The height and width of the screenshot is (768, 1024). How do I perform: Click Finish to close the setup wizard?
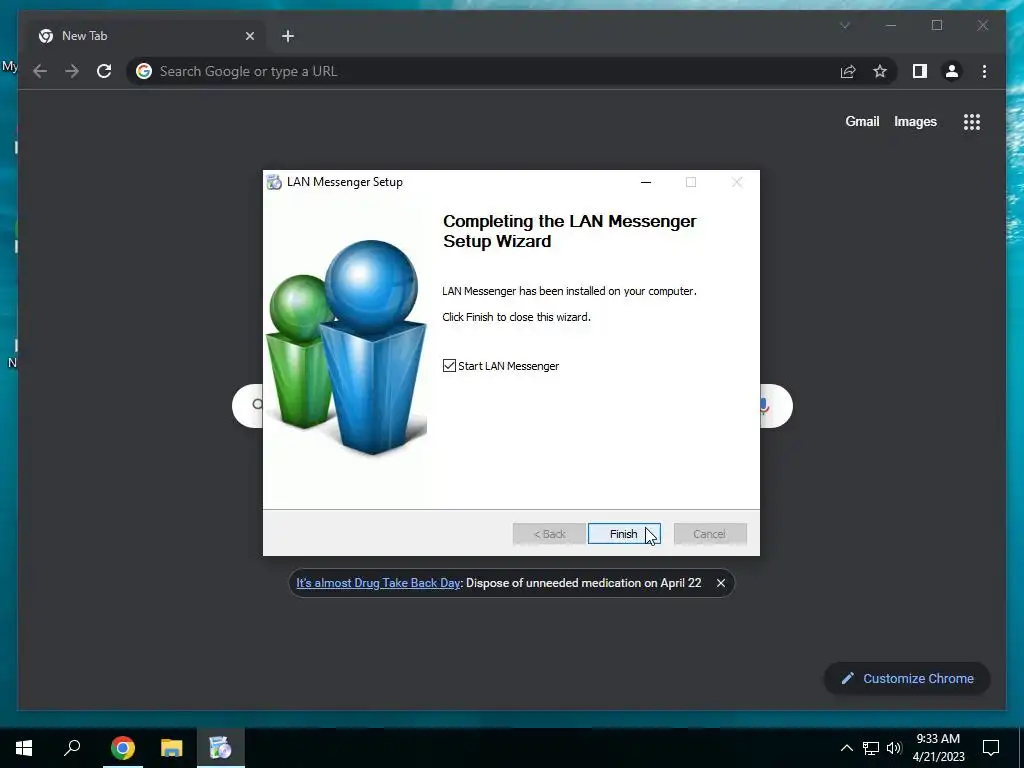(x=624, y=534)
